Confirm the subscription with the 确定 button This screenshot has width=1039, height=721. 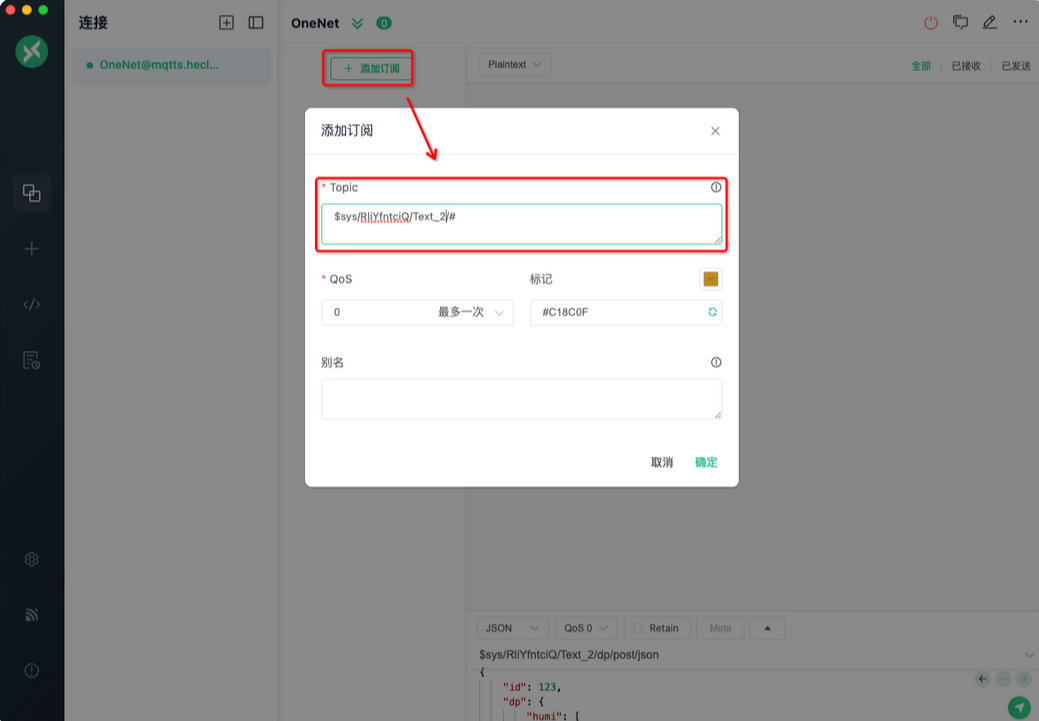coord(705,462)
